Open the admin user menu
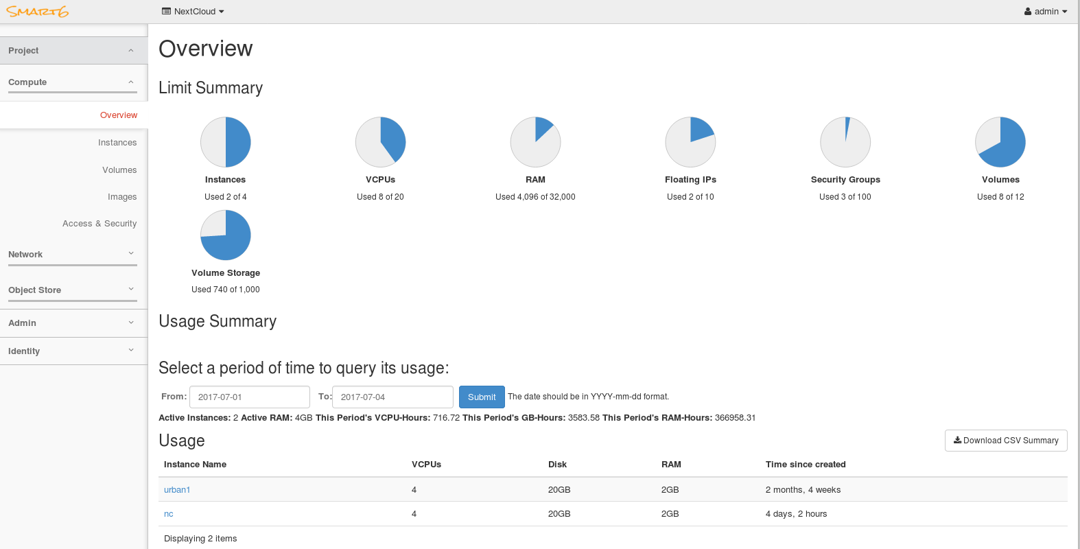 tap(1046, 12)
